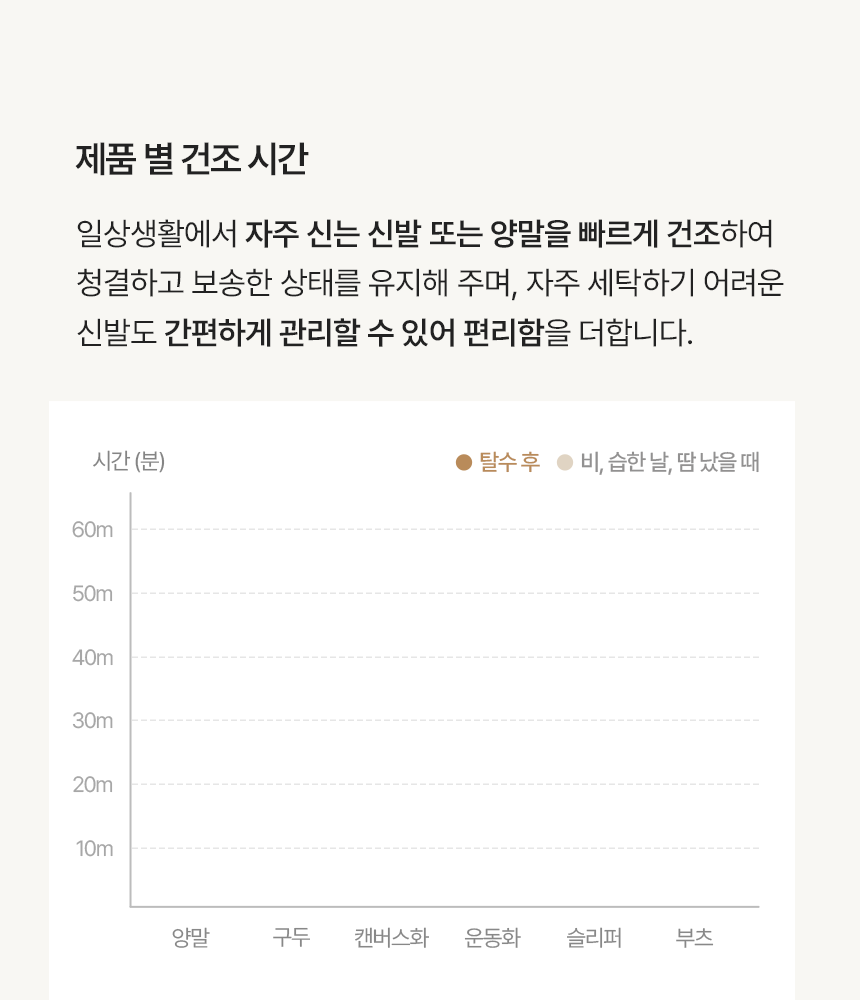
Task: Click the 캔버스화 category label
Action: click(392, 938)
